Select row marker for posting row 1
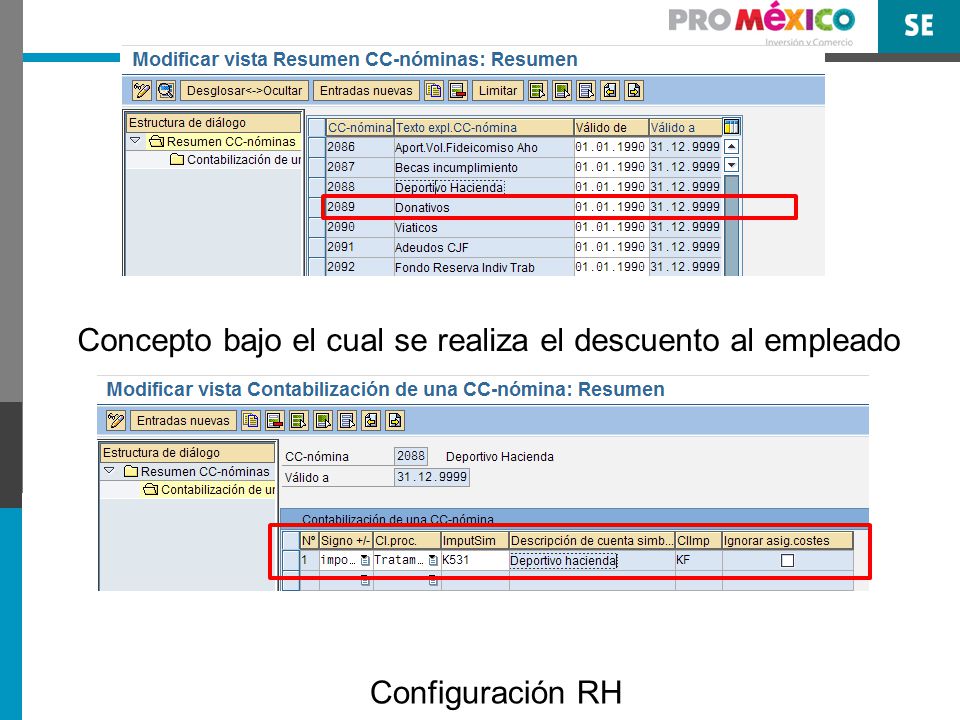 tap(291, 560)
